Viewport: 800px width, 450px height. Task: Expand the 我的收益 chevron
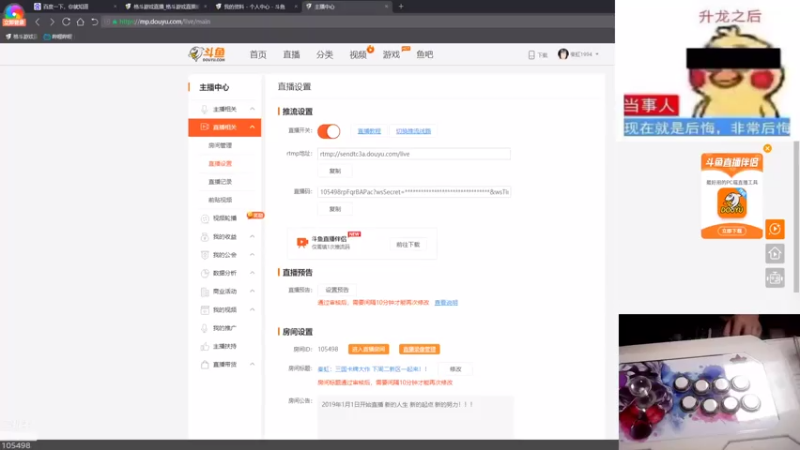pyautogui.click(x=252, y=237)
